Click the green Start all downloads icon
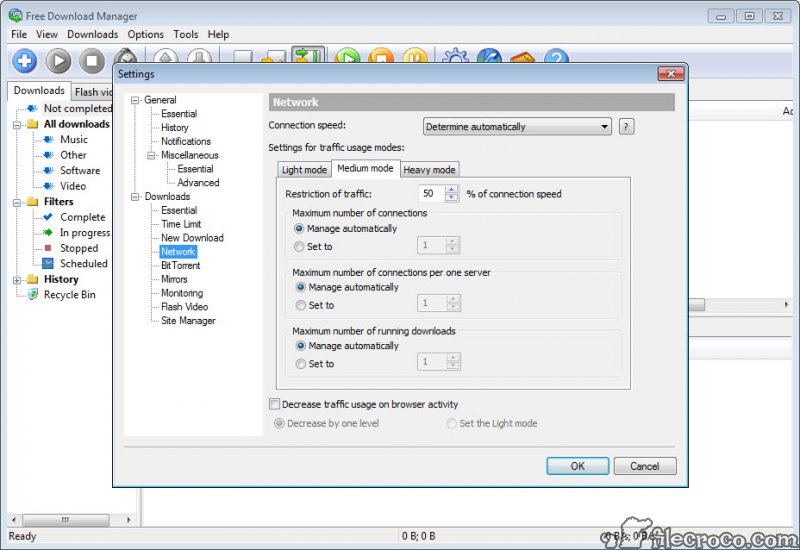This screenshot has width=800, height=550. coord(348,55)
